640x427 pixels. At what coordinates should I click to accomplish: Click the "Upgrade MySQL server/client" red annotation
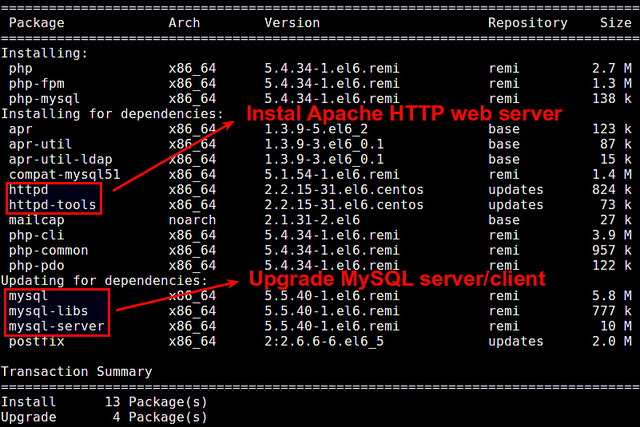395,277
